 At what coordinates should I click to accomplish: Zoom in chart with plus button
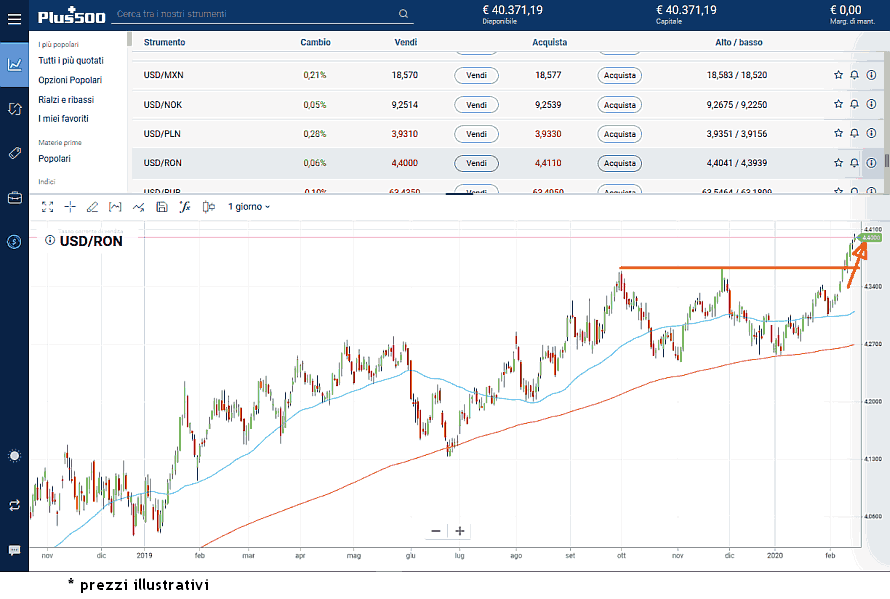[460, 531]
